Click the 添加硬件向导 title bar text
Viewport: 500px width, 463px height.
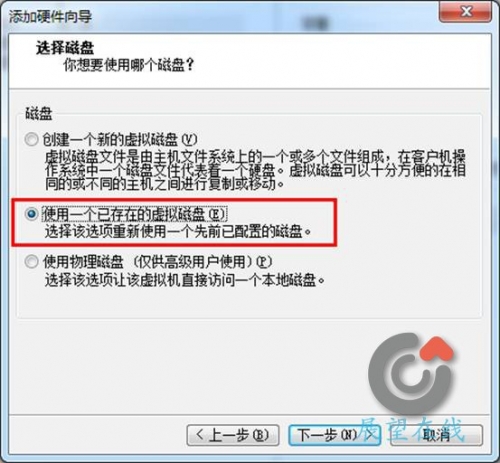click(50, 16)
